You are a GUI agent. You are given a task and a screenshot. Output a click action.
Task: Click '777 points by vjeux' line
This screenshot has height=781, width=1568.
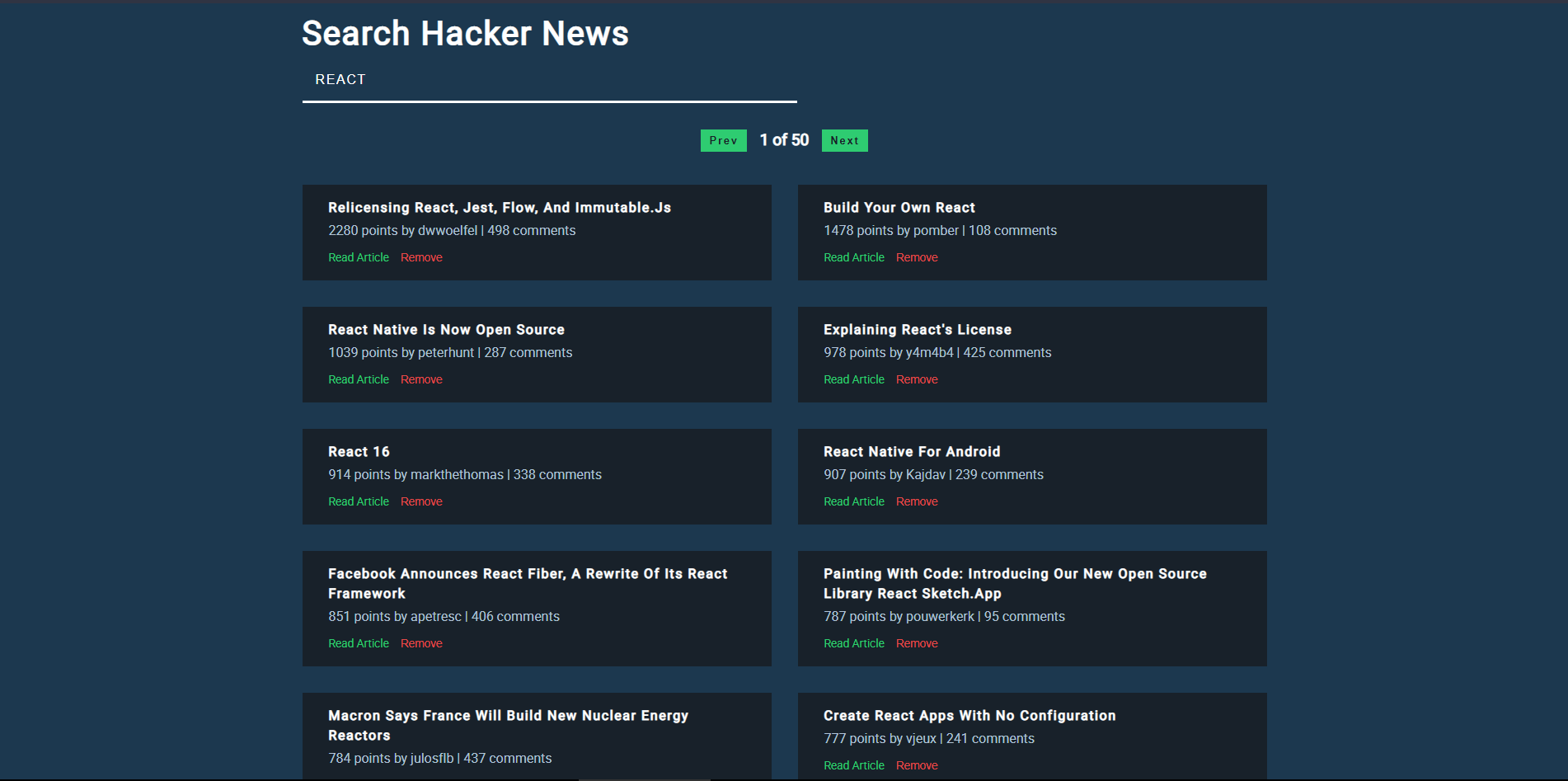[x=929, y=739]
